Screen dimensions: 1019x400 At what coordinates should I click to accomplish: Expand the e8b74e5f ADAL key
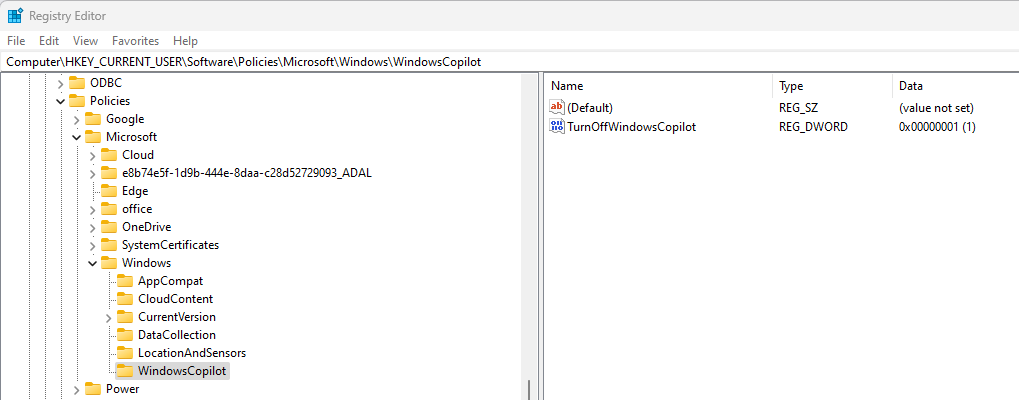point(93,173)
